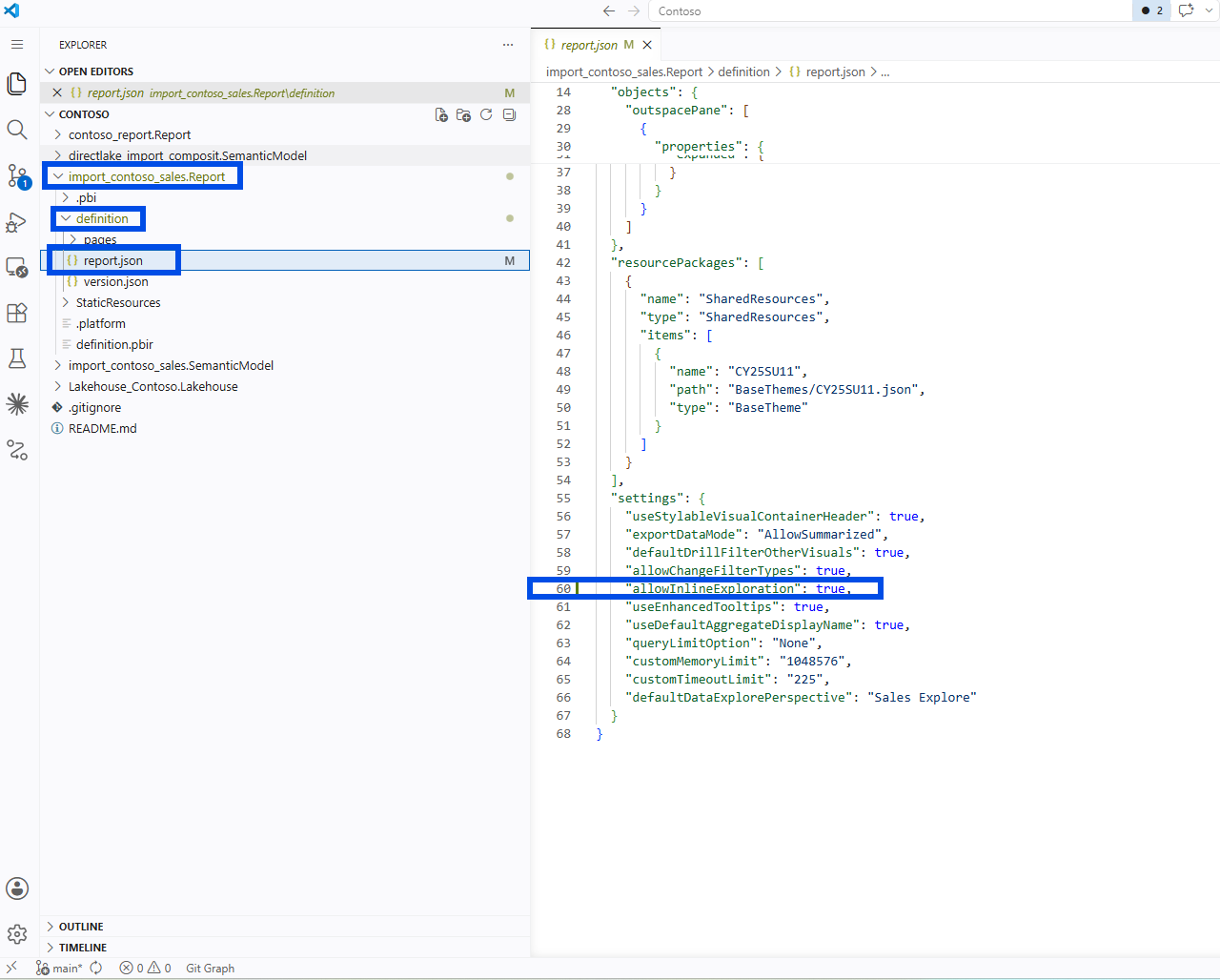This screenshot has height=980, width=1220.
Task: Open the Extensions view icon
Action: 17,313
